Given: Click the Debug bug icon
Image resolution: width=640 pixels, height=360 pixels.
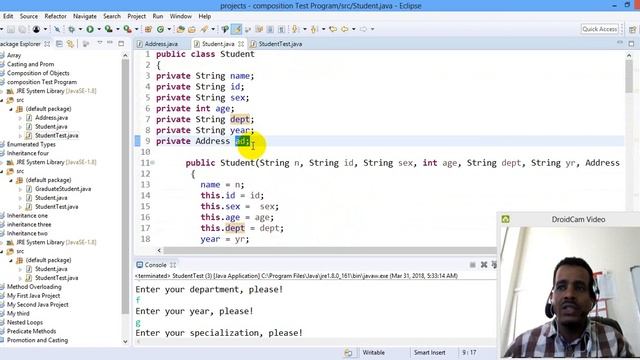Looking at the screenshot, I should tap(71, 29).
